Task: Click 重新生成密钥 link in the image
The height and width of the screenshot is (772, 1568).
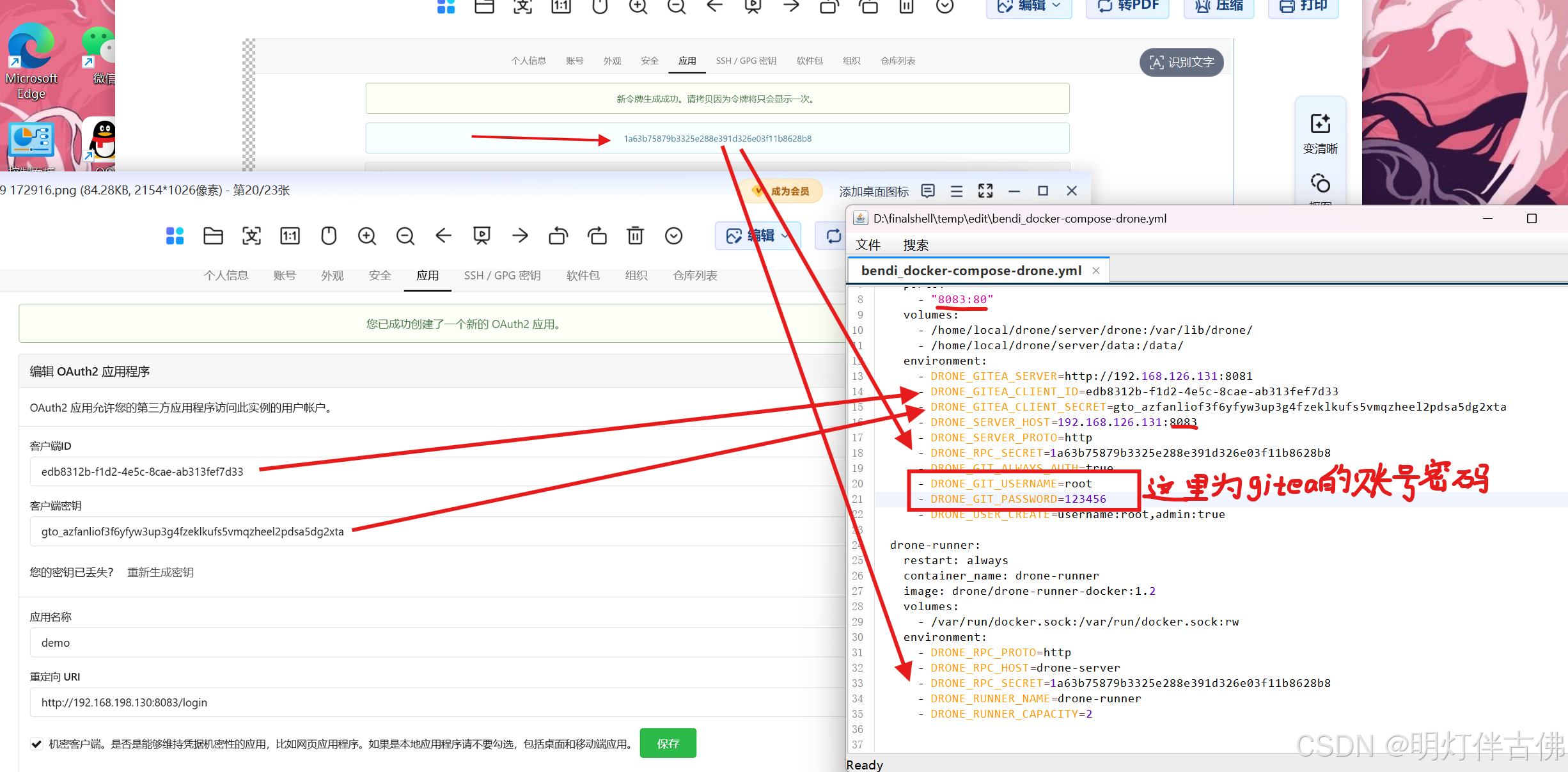Action: coord(160,572)
